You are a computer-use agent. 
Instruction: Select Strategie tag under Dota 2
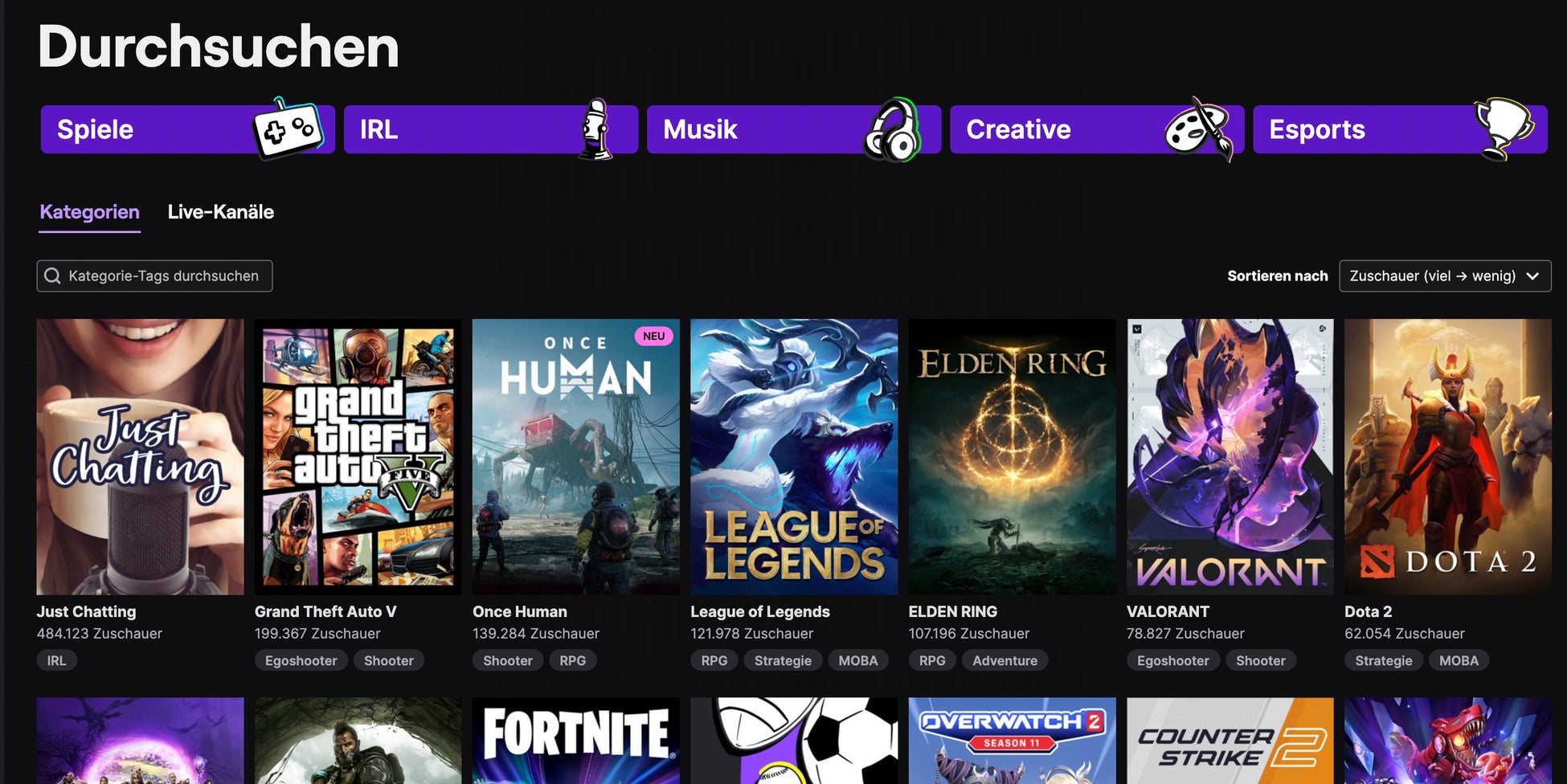pos(1384,660)
